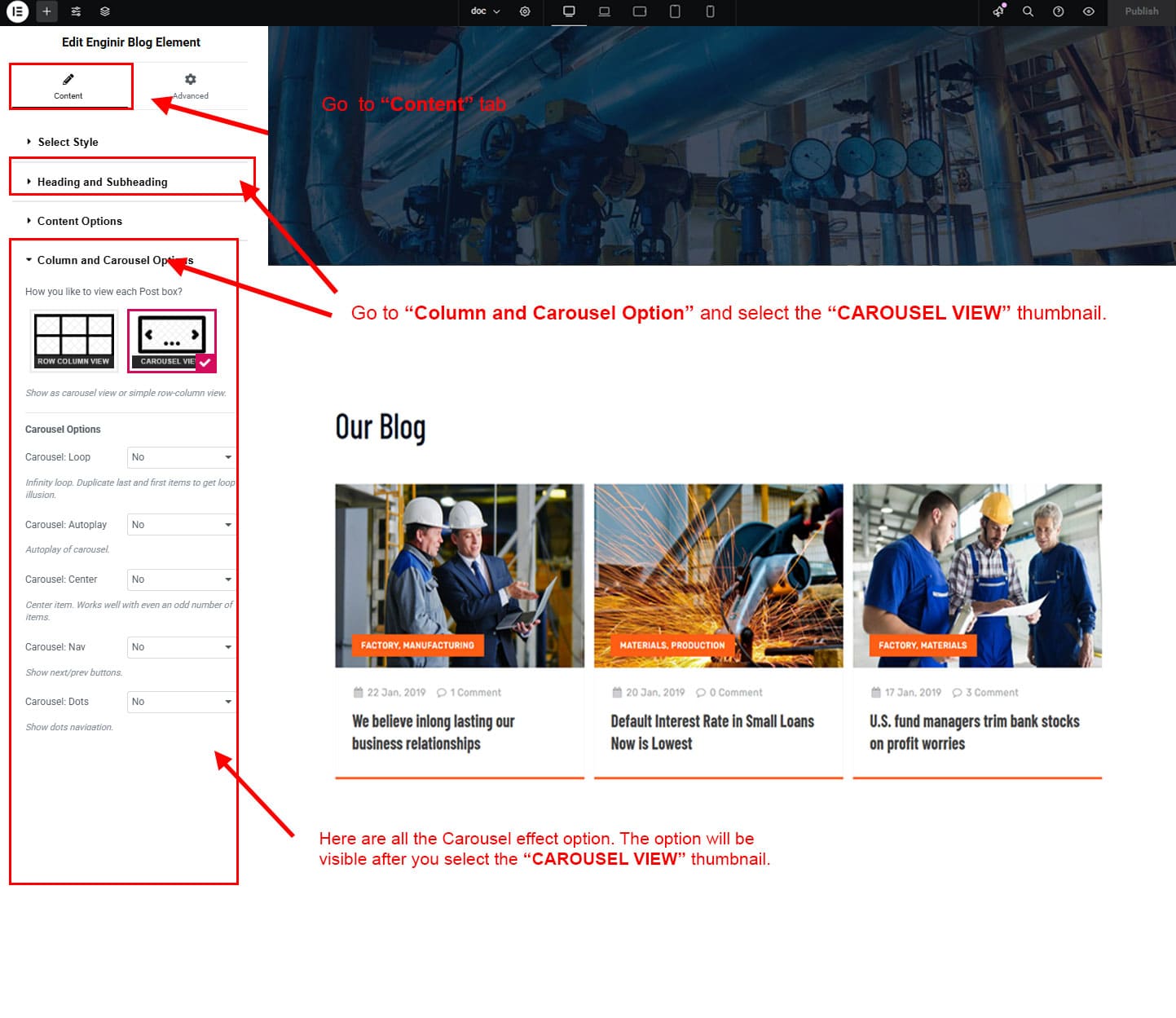Open the Carousel: Loop dropdown
Image resolution: width=1176 pixels, height=1018 pixels.
[181, 457]
